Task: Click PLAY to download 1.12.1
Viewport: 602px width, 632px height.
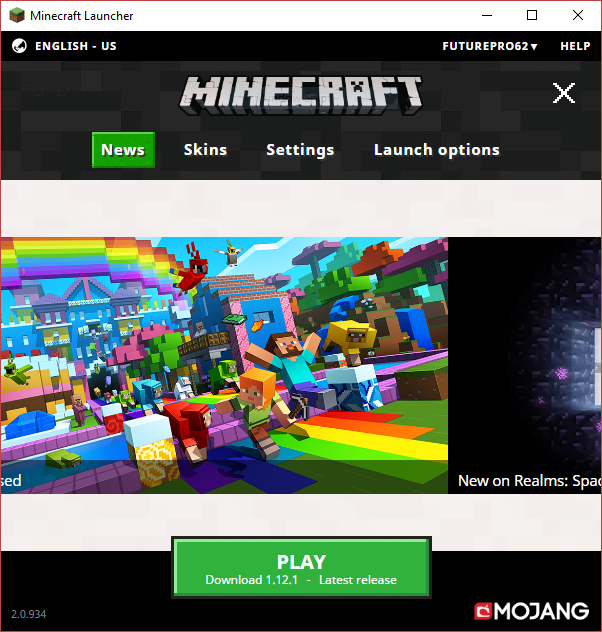Action: click(x=301, y=568)
